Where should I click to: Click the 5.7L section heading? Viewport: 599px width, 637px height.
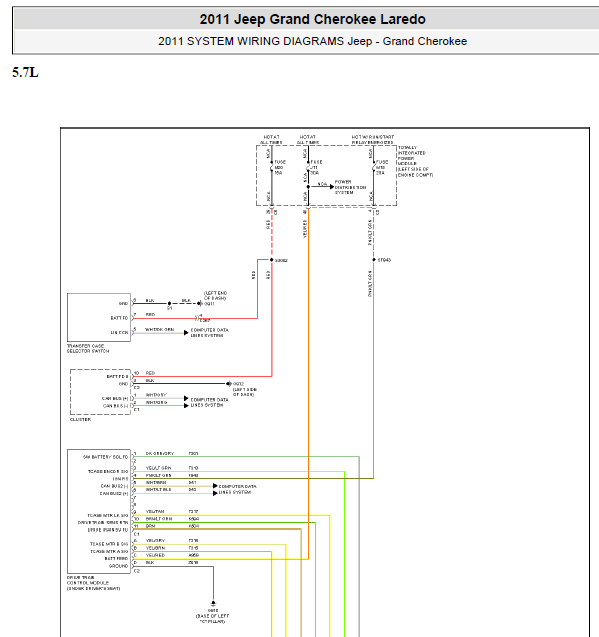coord(25,72)
